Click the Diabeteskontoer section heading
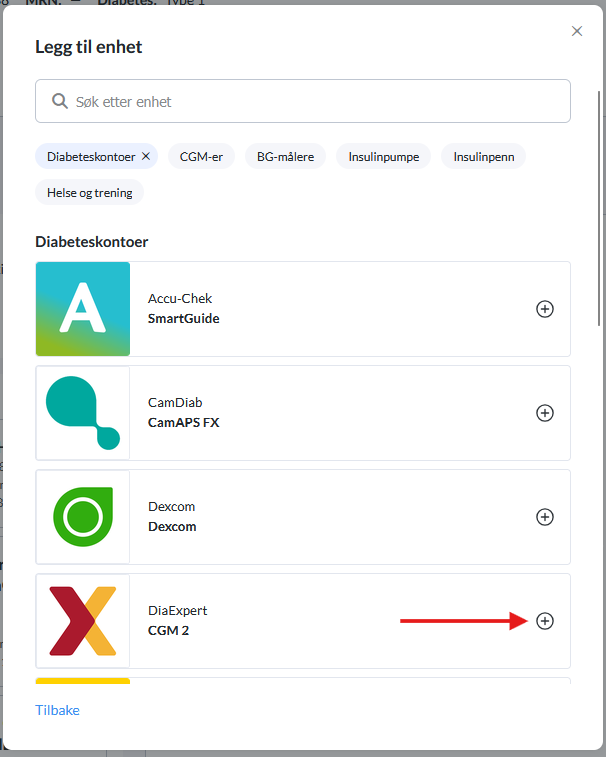This screenshot has height=757, width=606. coord(92,242)
